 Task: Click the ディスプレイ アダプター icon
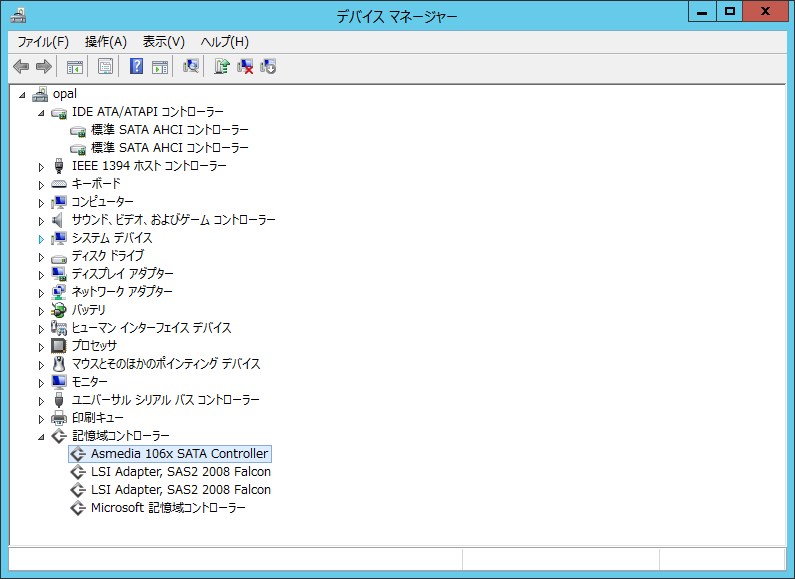point(59,274)
